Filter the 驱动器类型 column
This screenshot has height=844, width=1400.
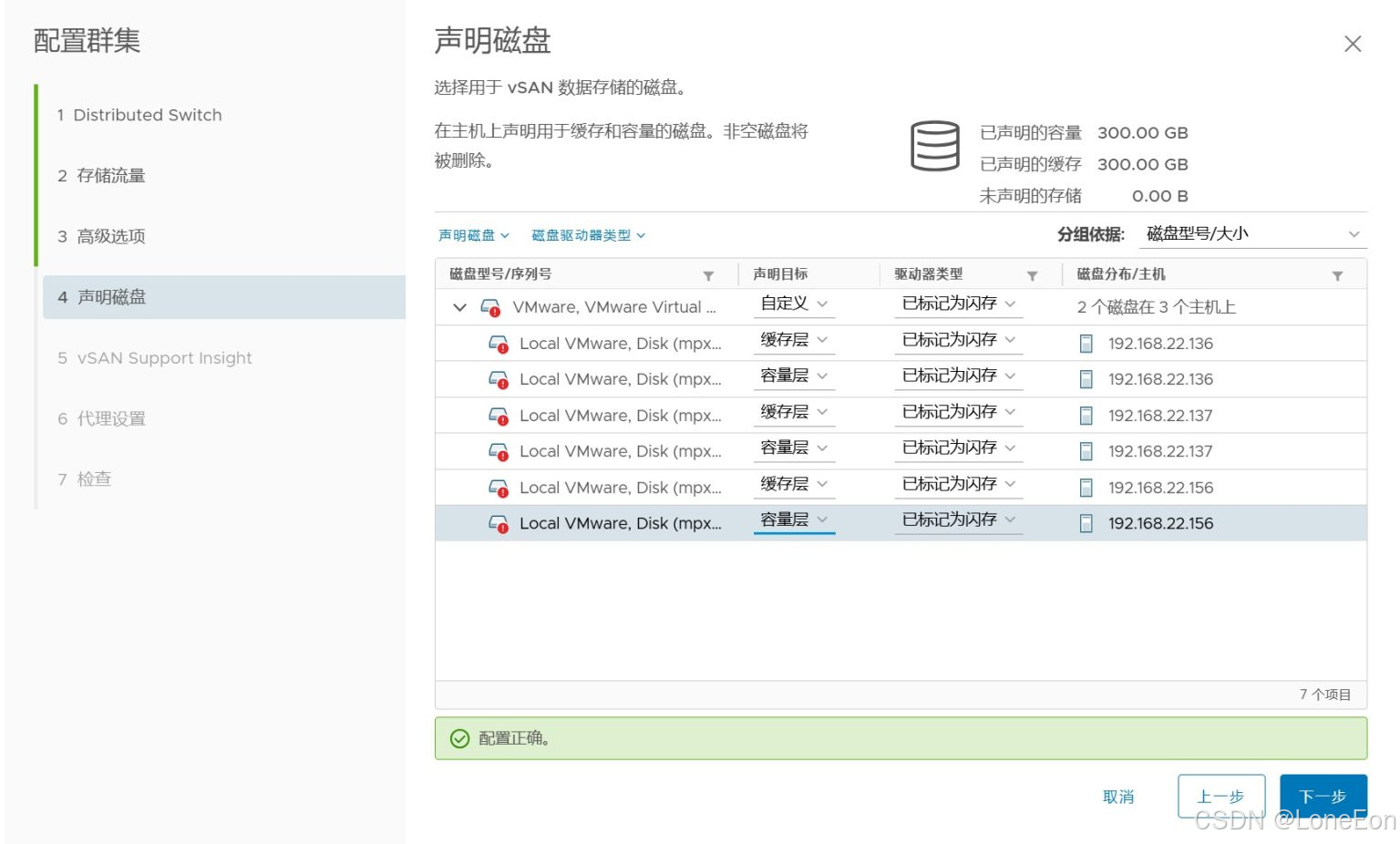click(1033, 275)
